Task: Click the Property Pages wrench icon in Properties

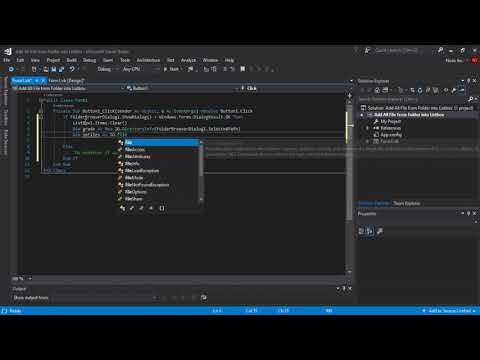Action: 380,231
